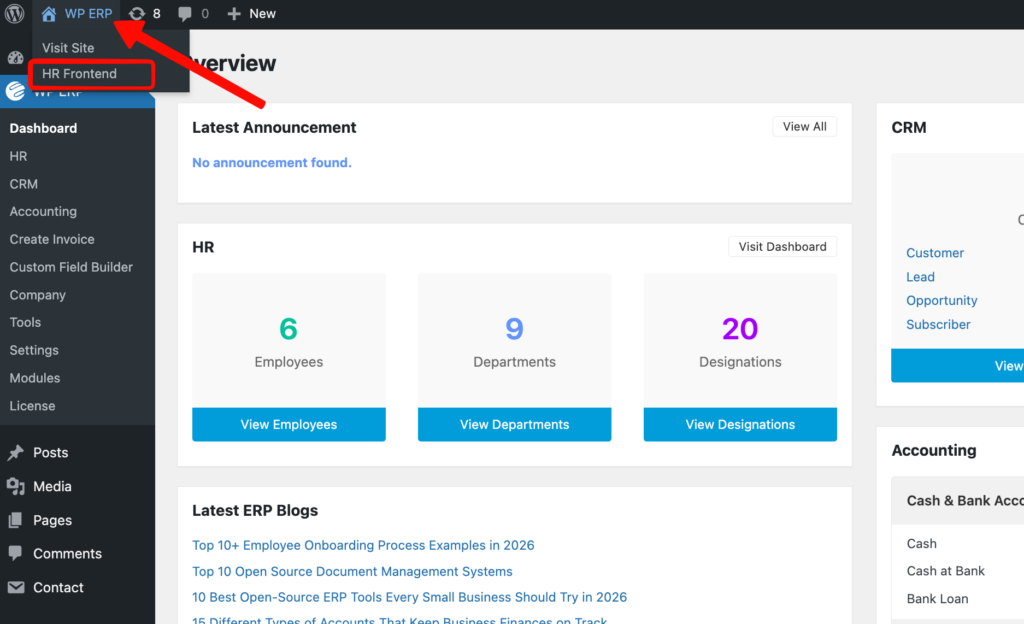
Task: Click Visit Dashboard in HR panel
Action: [x=782, y=247]
